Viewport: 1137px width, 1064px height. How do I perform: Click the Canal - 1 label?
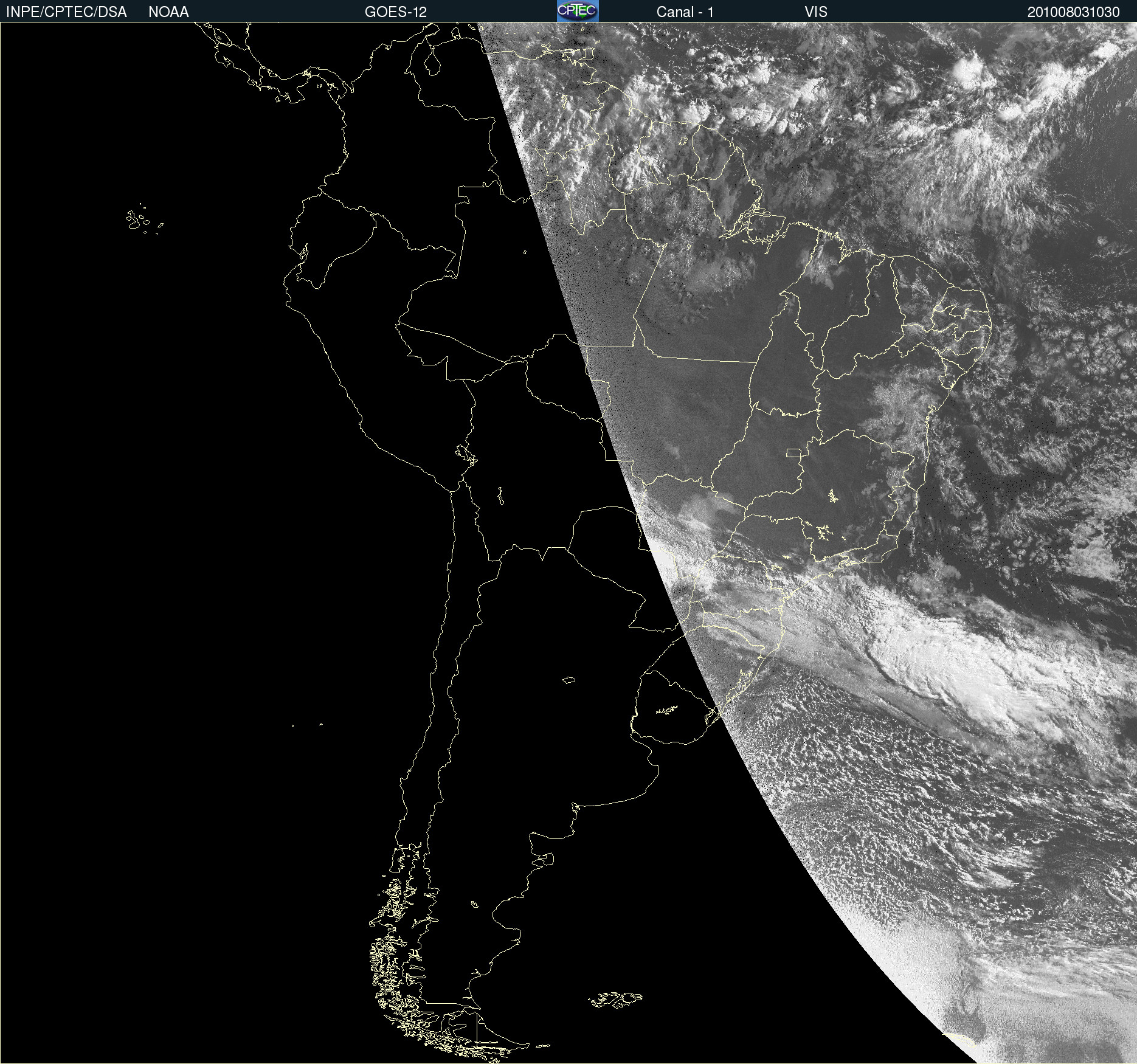click(x=685, y=12)
